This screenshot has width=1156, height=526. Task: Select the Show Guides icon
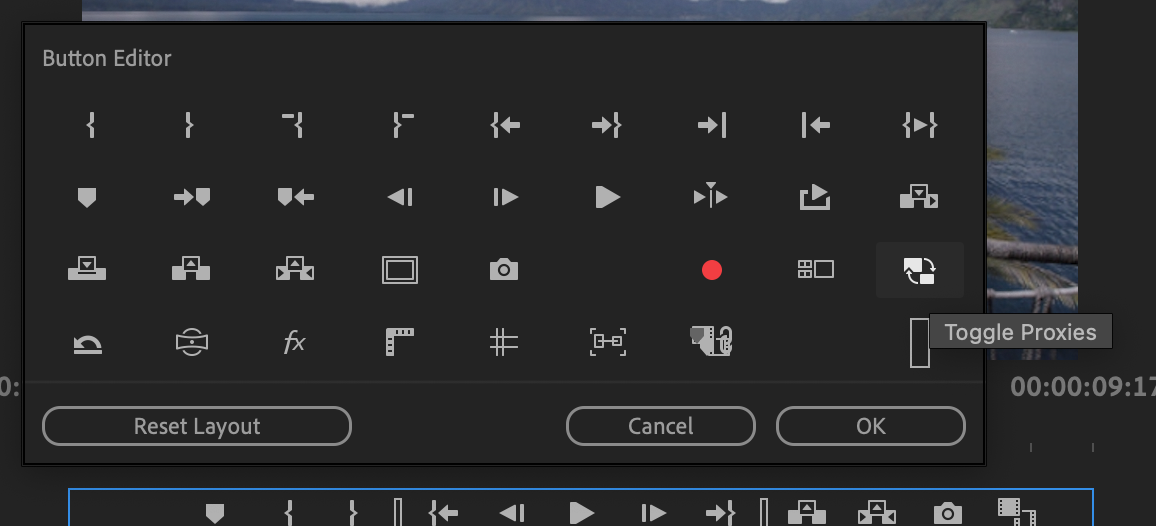[504, 342]
